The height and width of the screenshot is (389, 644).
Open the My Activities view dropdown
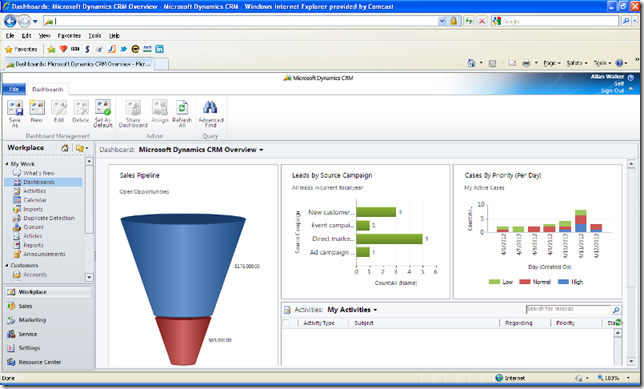pyautogui.click(x=375, y=310)
